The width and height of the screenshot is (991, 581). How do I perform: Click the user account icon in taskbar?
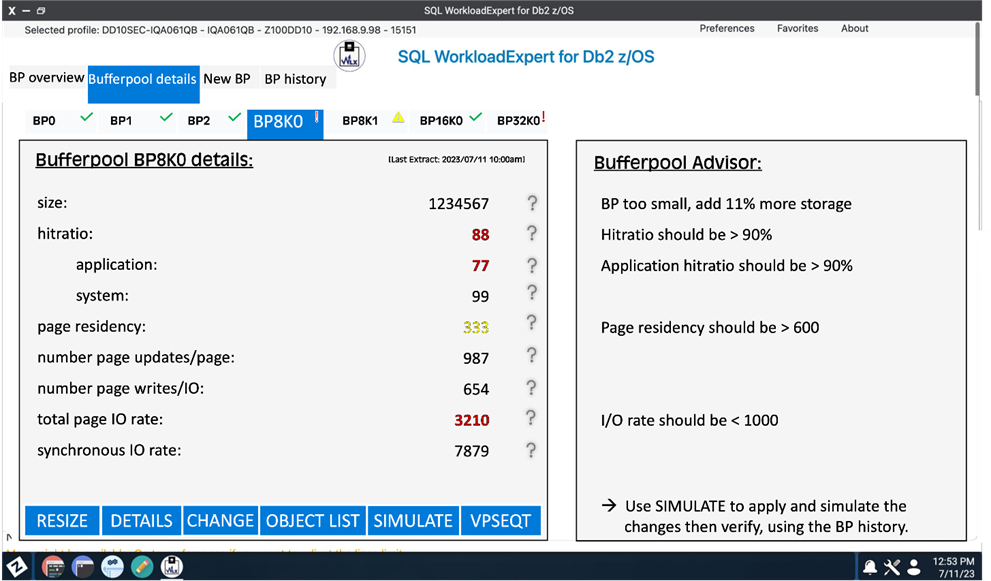(x=914, y=567)
